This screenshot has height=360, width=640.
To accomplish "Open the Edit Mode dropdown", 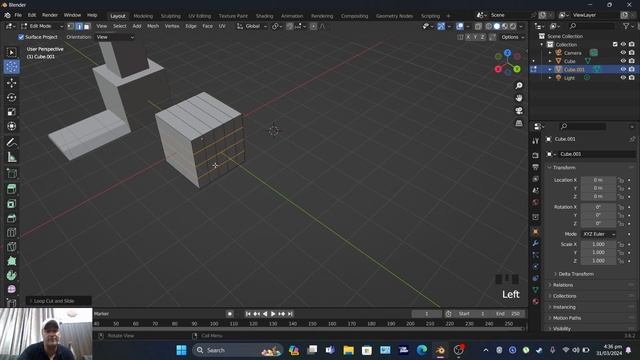I will point(42,26).
